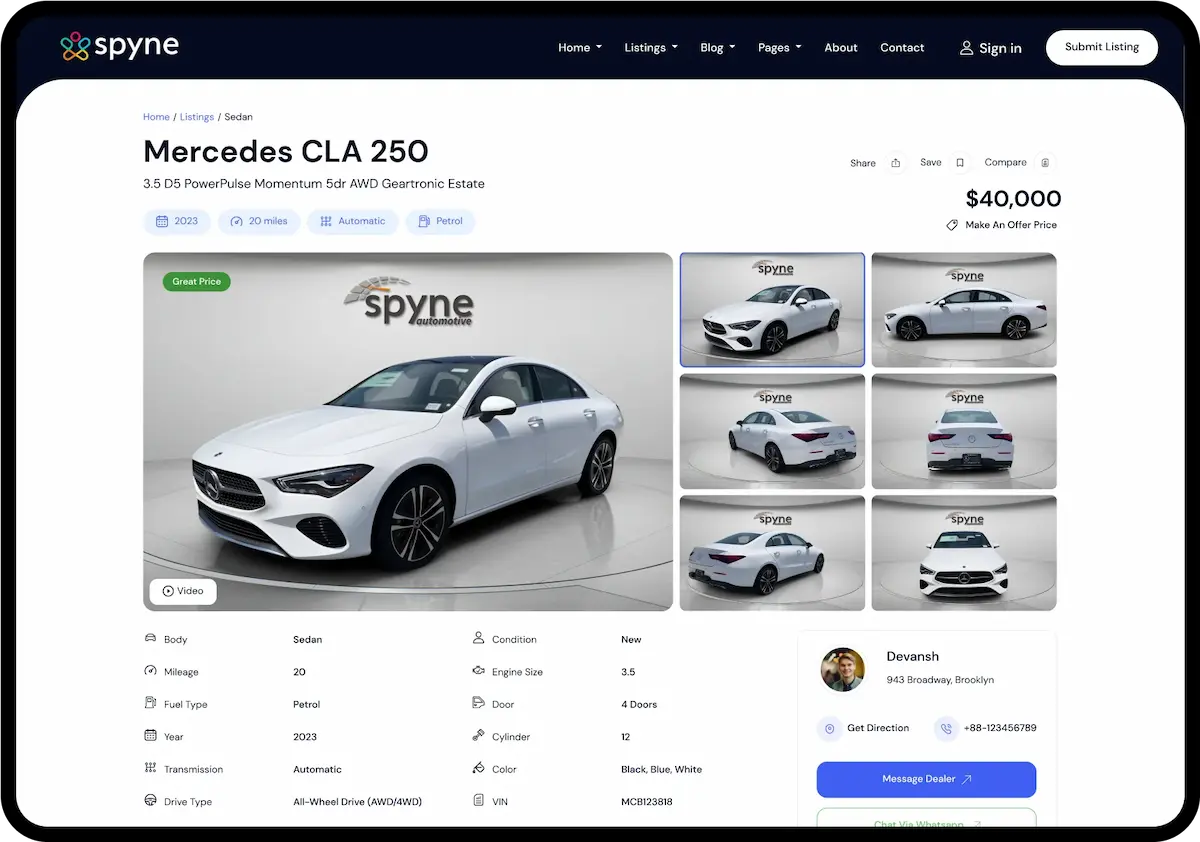The height and width of the screenshot is (842, 1200).
Task: Click the user icon beside Sign in
Action: pos(966,48)
